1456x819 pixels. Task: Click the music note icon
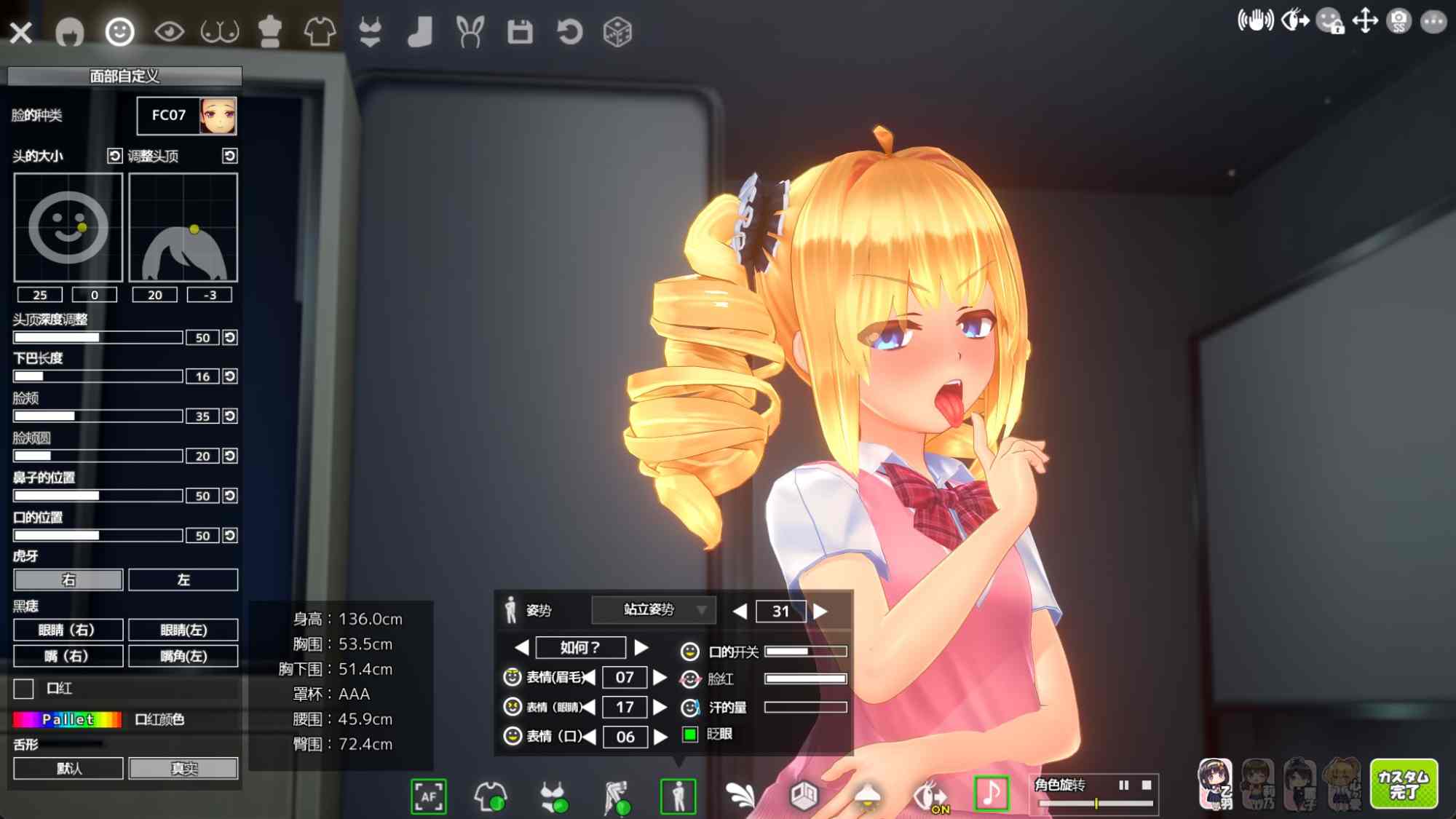991,794
